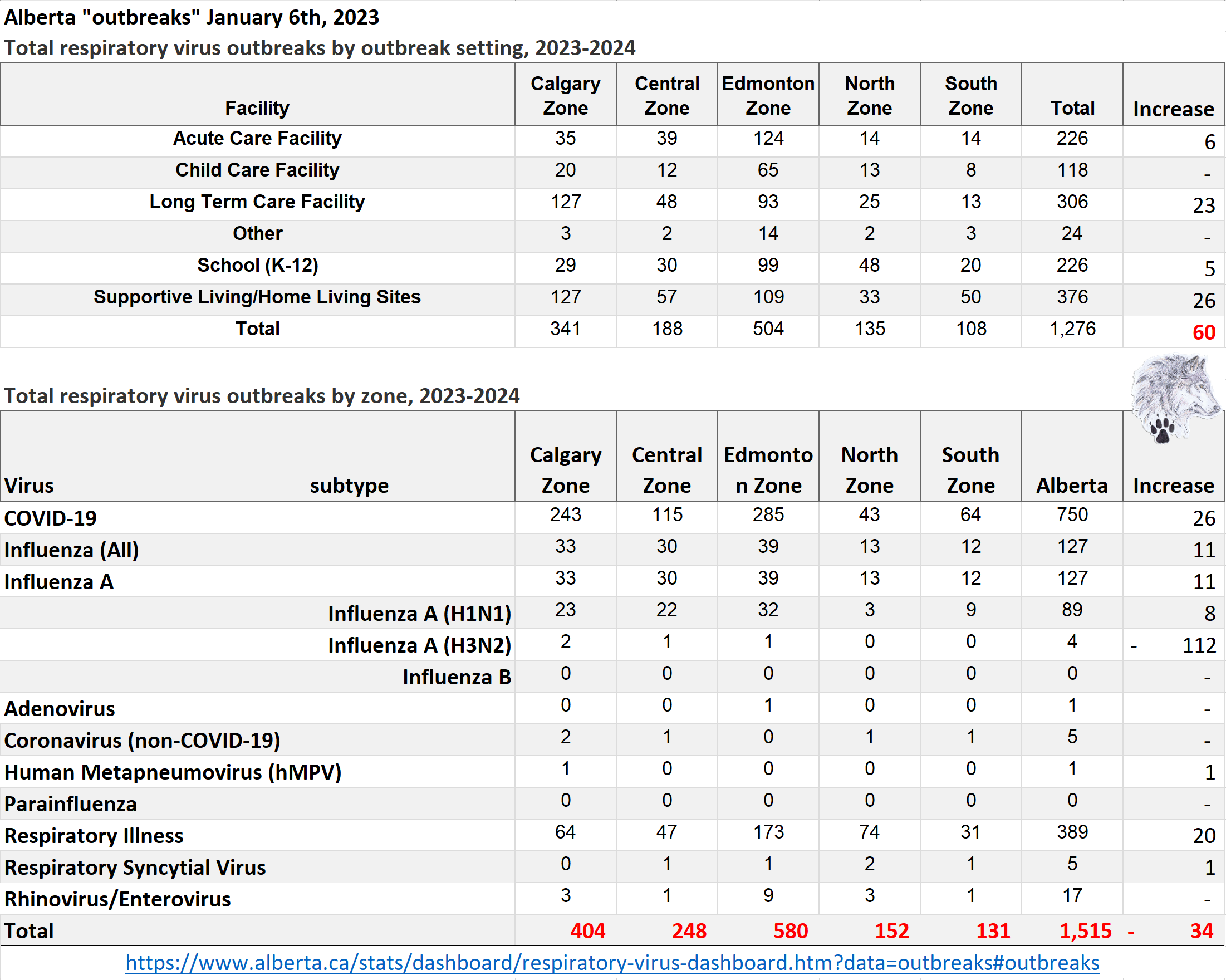Click the red '60' total increase cell
The width and height of the screenshot is (1226, 980).
click(x=1204, y=333)
